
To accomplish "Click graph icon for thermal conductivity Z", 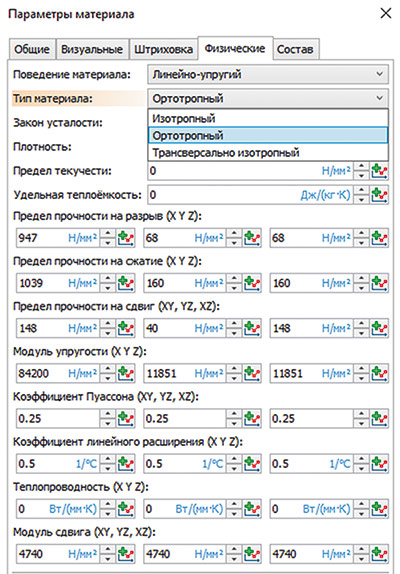I will point(379,509).
